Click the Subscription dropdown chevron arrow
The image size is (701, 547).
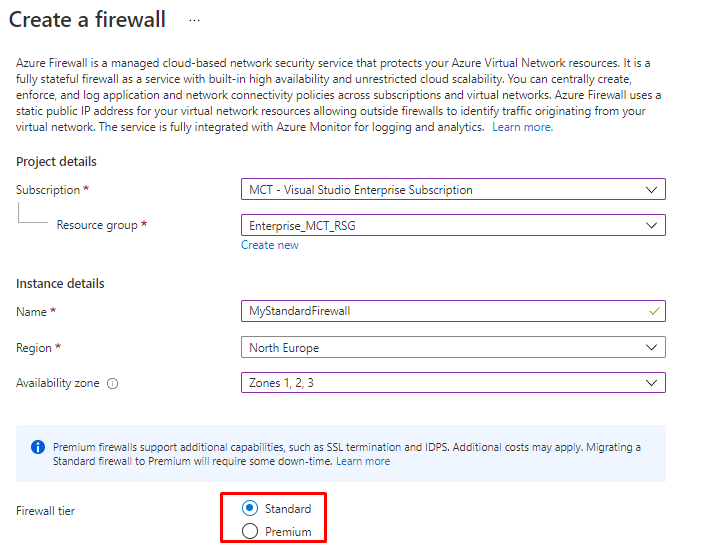coord(652,189)
